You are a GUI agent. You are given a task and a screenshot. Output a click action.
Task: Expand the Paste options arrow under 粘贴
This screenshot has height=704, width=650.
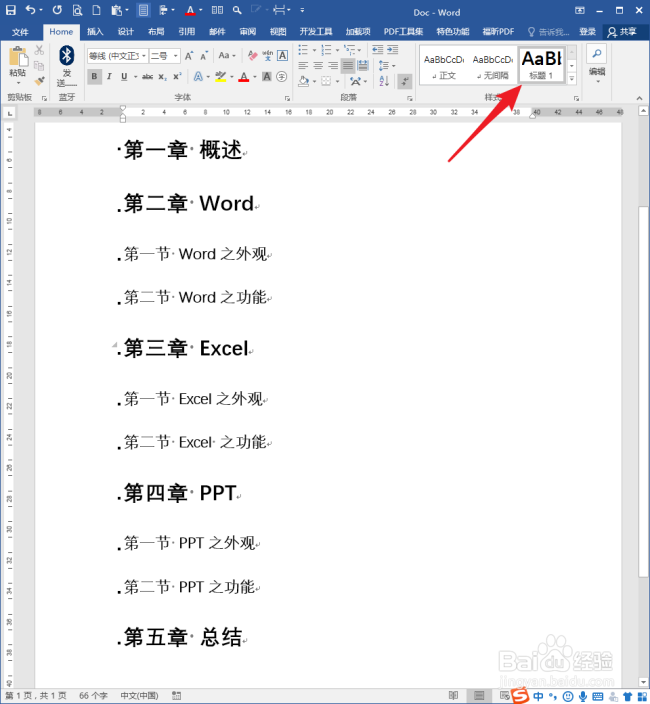(18, 83)
